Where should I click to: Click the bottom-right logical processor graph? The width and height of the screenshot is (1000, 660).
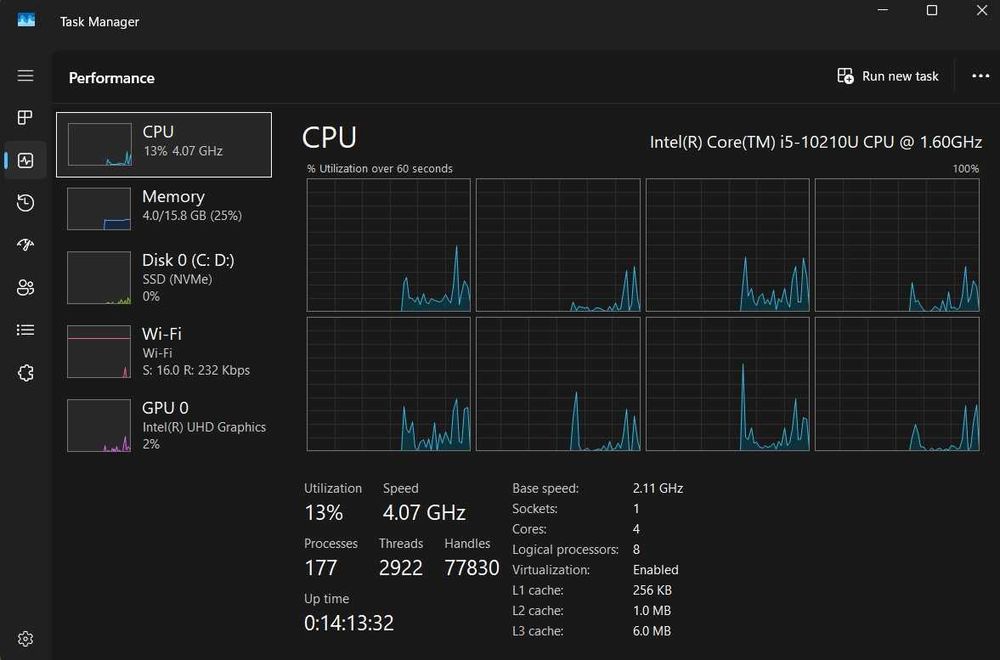click(897, 384)
